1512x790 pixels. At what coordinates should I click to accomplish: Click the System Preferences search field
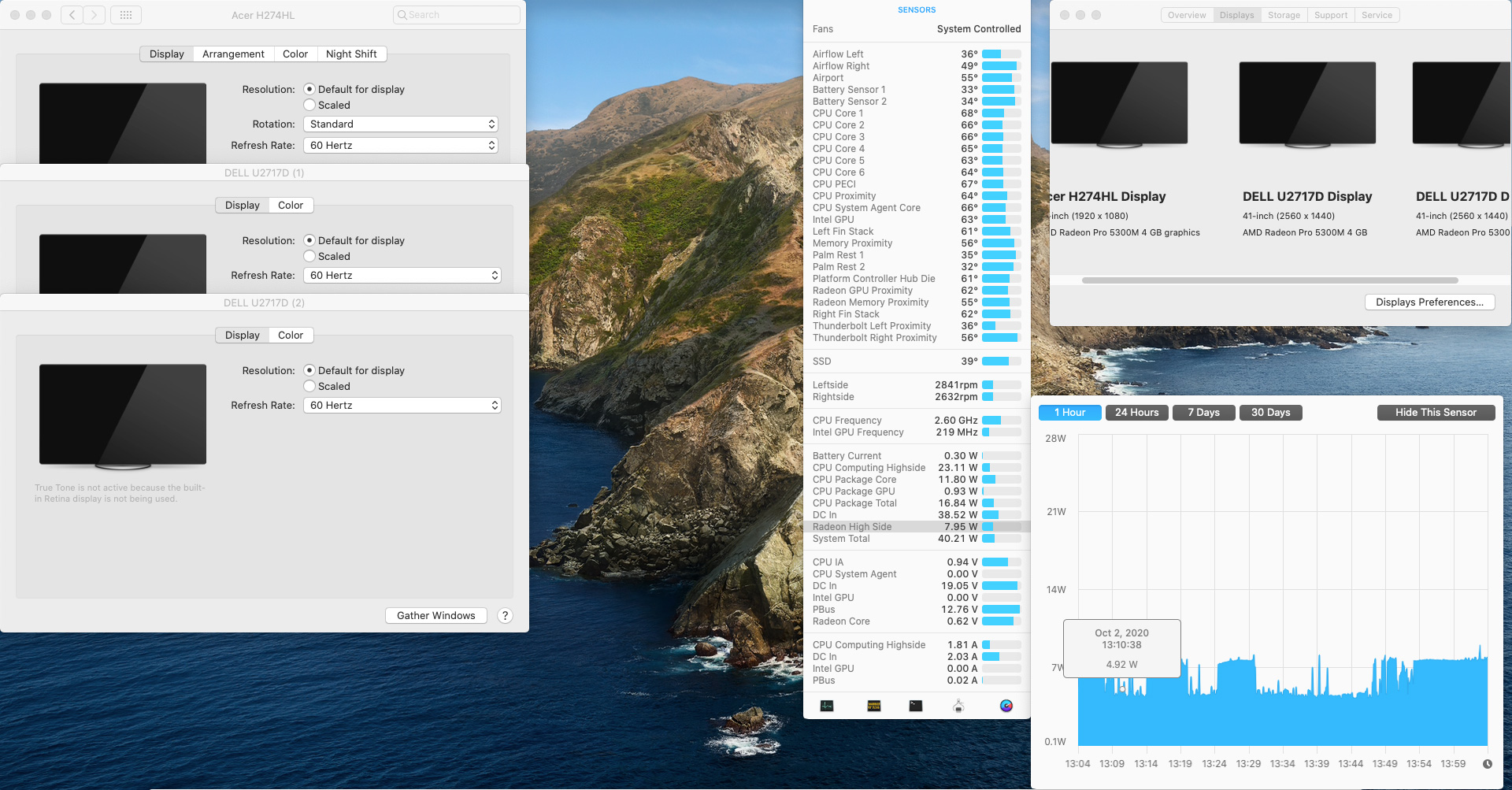click(457, 15)
